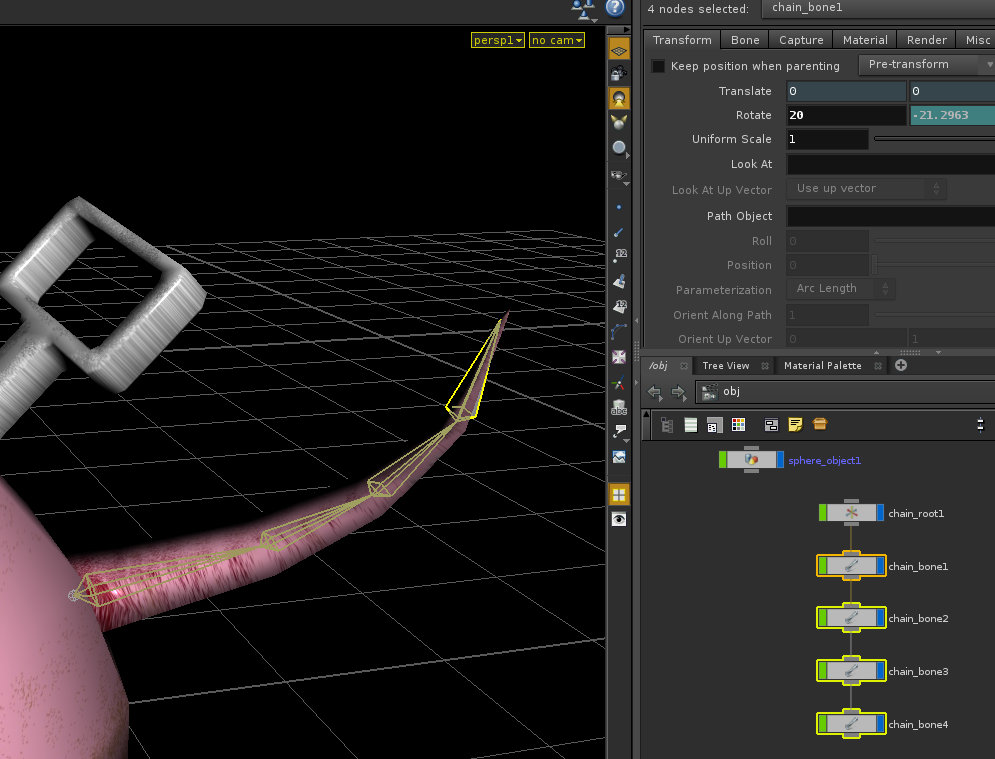
Task: Click the network box icon
Action: (771, 425)
